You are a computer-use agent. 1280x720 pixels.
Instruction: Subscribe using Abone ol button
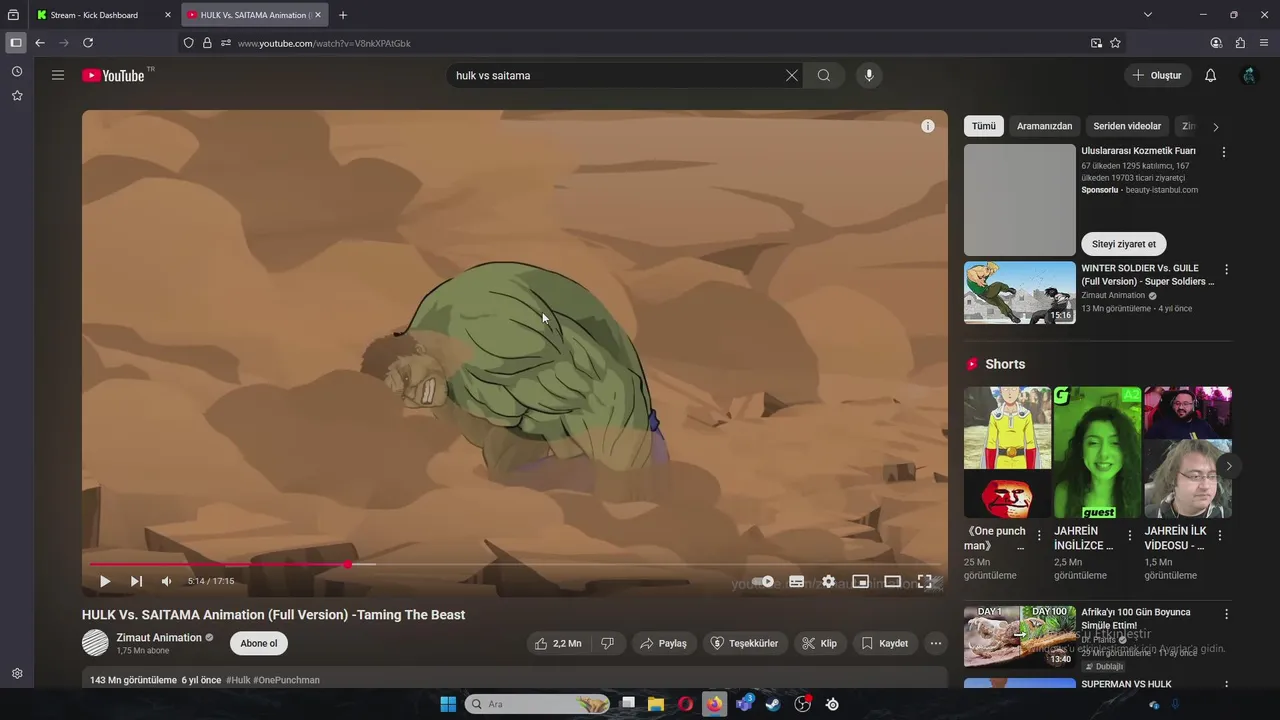point(259,643)
